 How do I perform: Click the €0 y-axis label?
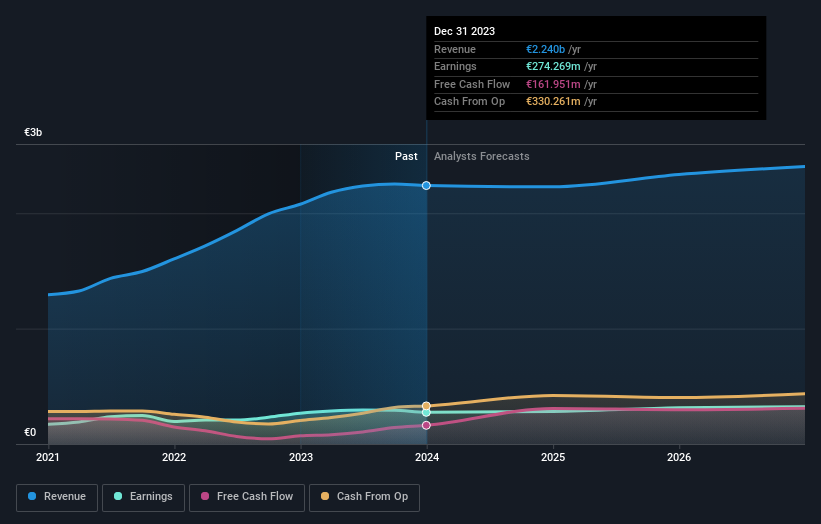[30, 432]
